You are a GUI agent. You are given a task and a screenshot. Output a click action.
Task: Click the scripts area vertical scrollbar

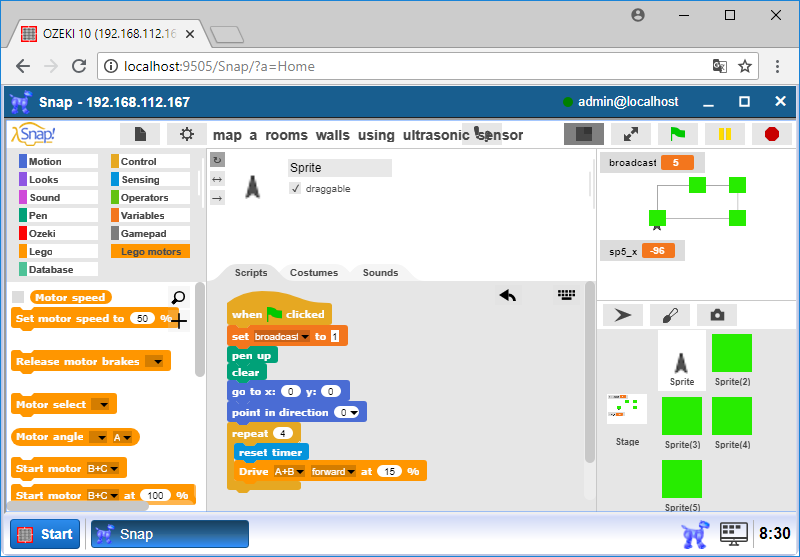589,372
